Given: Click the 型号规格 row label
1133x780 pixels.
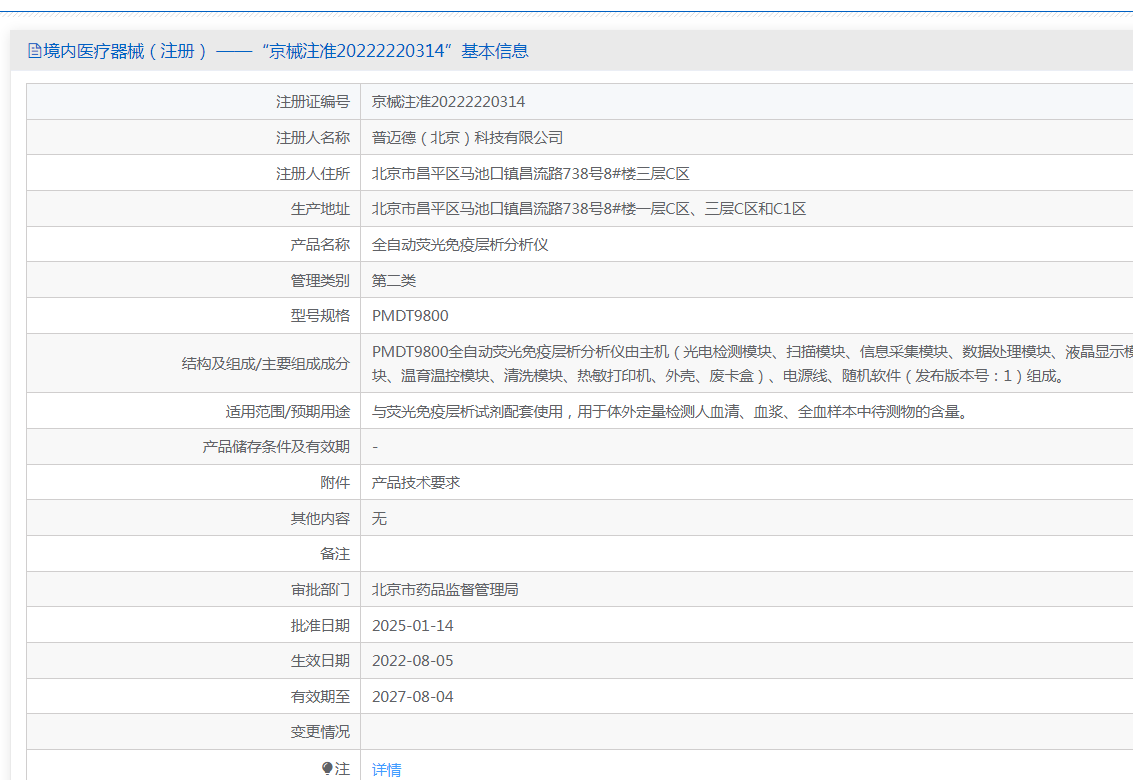Looking at the screenshot, I should tap(320, 316).
